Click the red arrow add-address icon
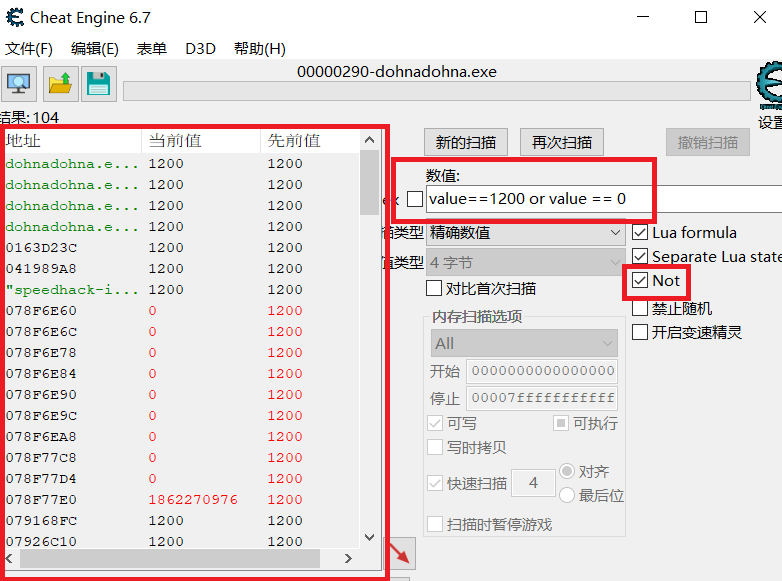The height and width of the screenshot is (581, 782). pyautogui.click(x=400, y=553)
